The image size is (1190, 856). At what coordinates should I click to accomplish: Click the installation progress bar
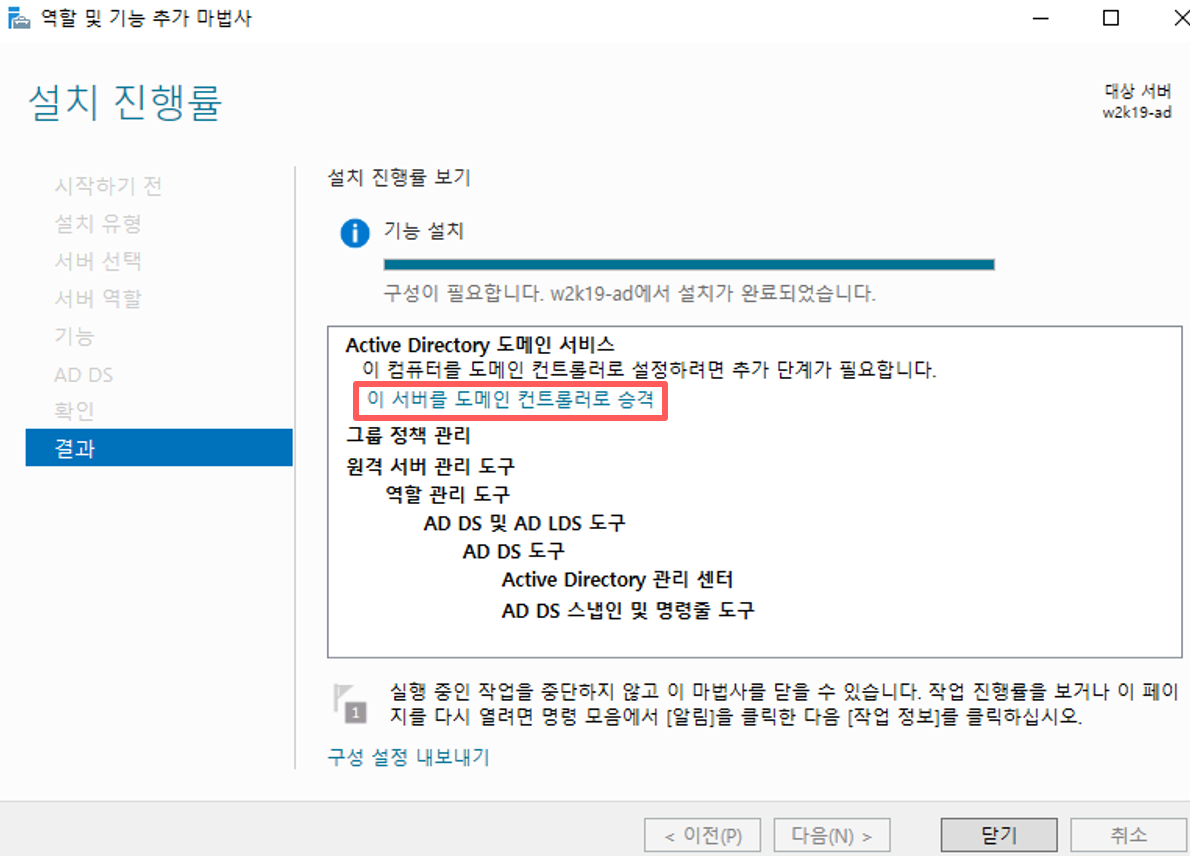click(689, 264)
